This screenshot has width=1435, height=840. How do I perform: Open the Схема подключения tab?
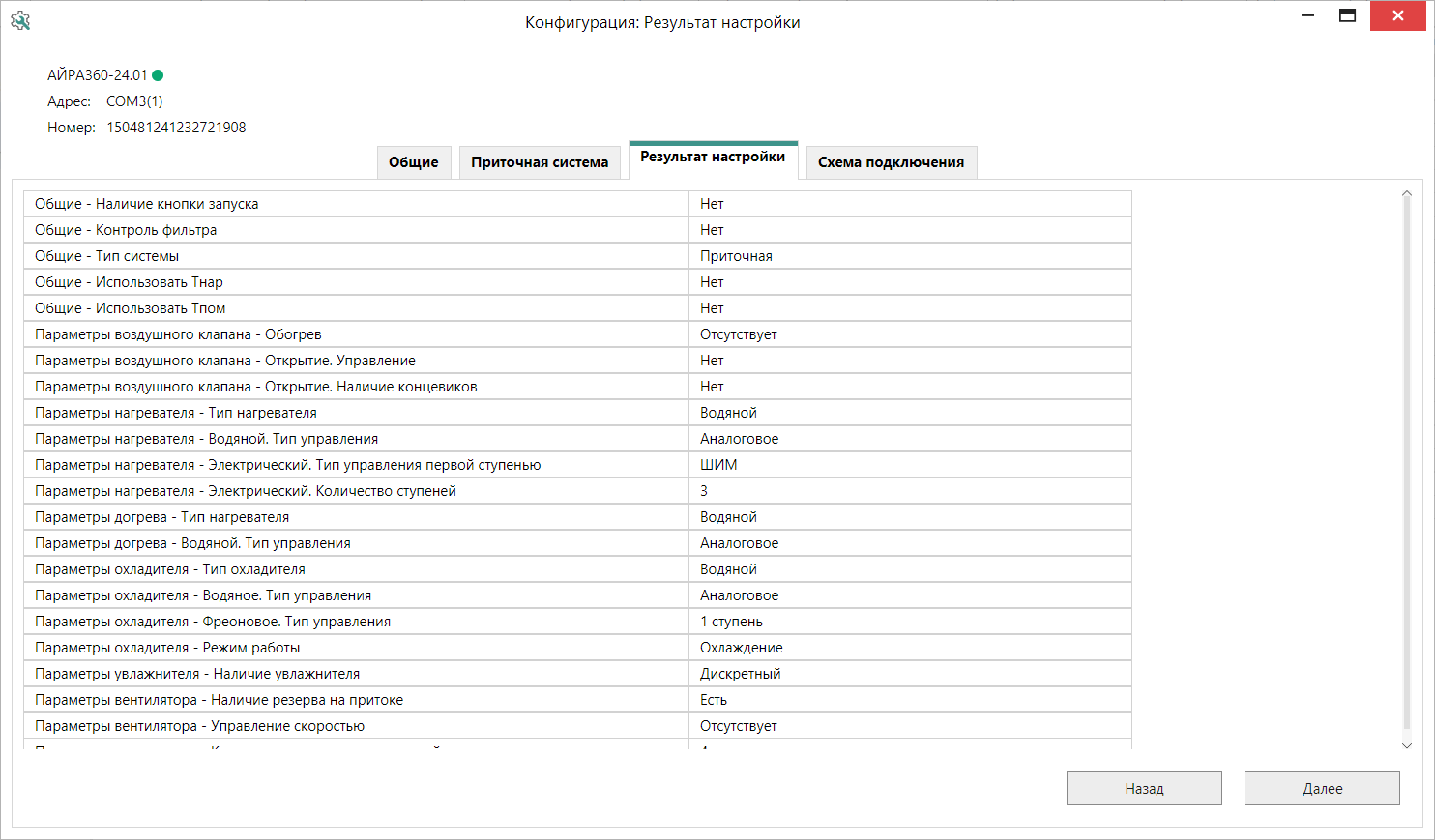[x=891, y=162]
